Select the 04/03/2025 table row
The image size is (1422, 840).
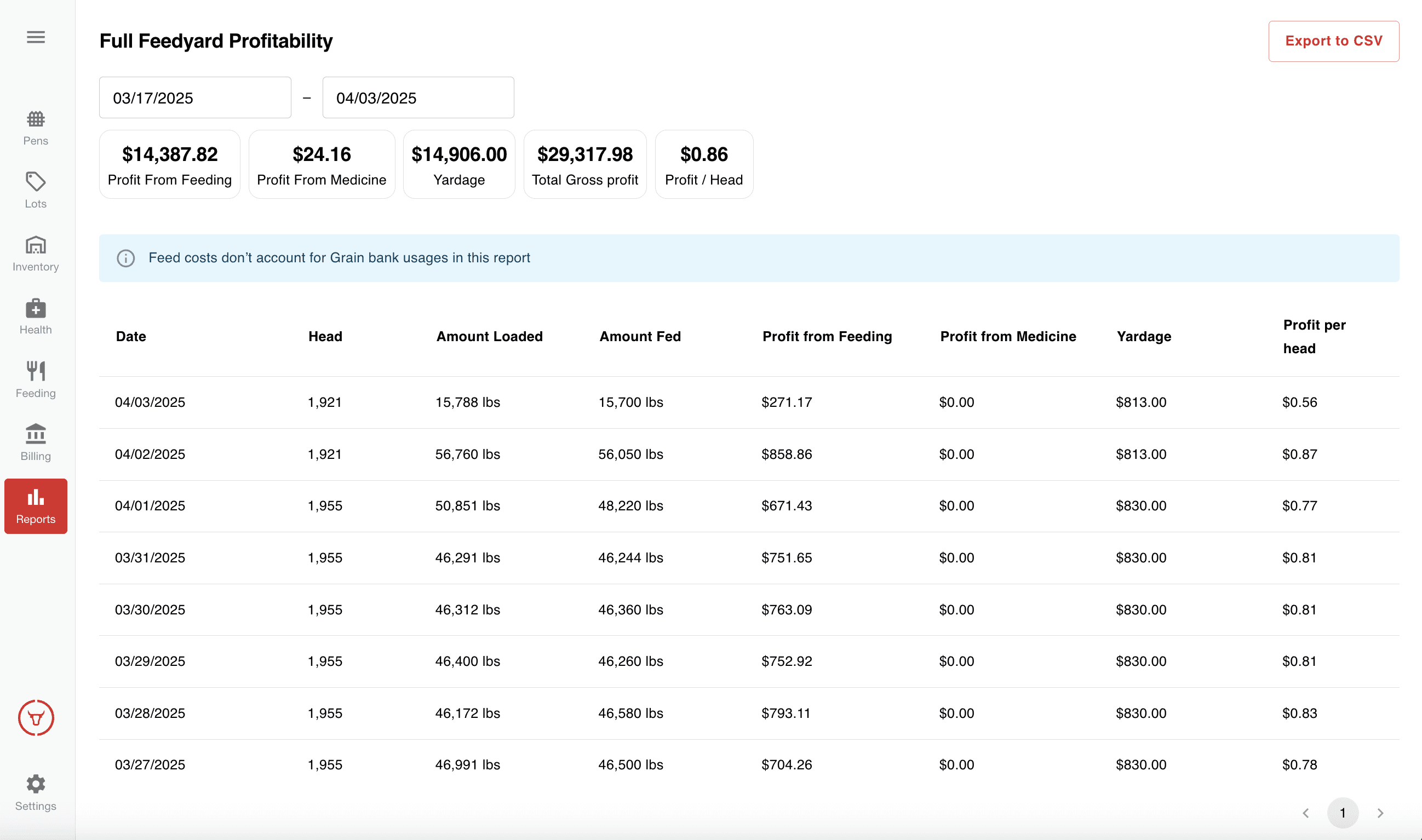(x=748, y=402)
